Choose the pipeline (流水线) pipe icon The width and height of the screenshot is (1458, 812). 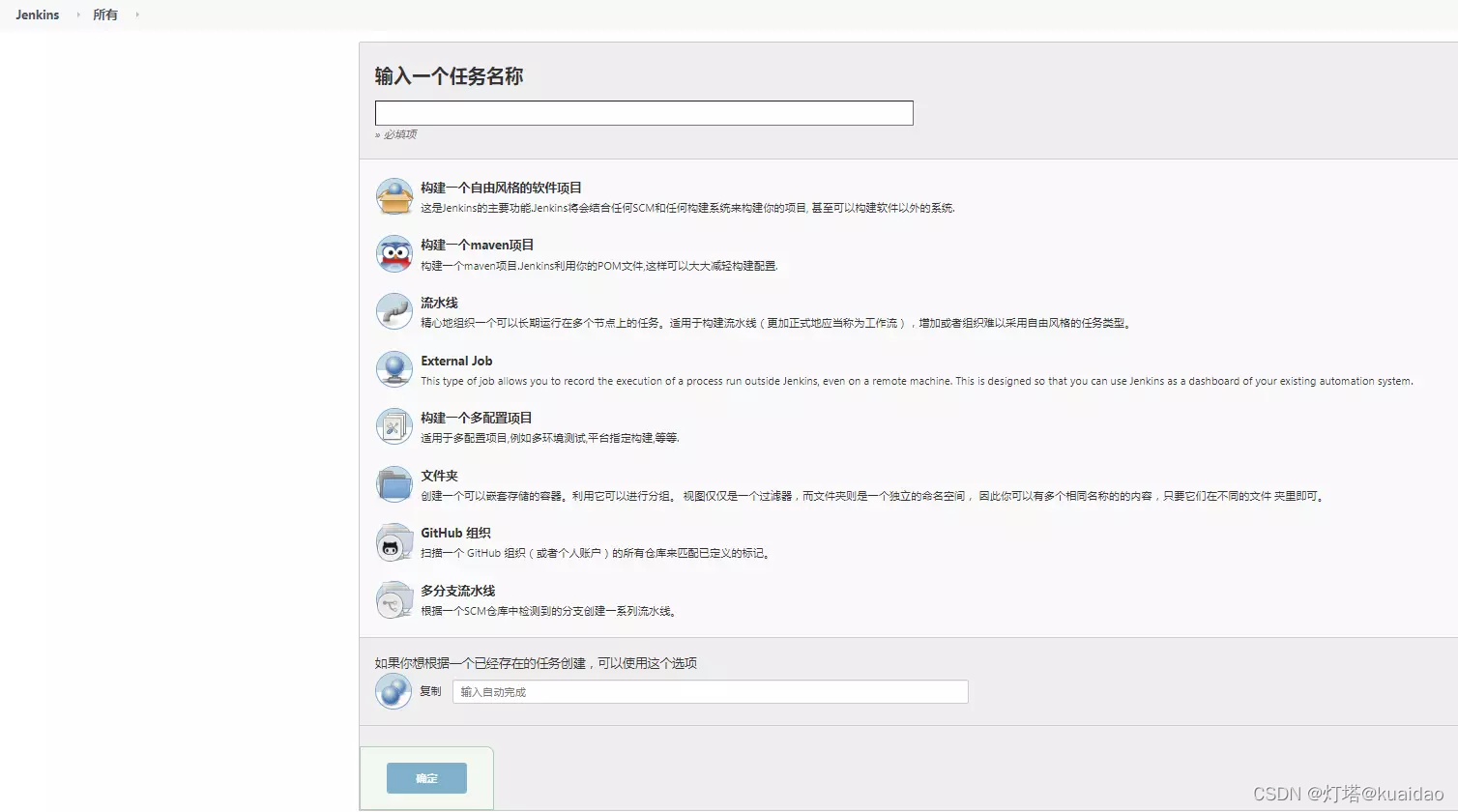(394, 311)
